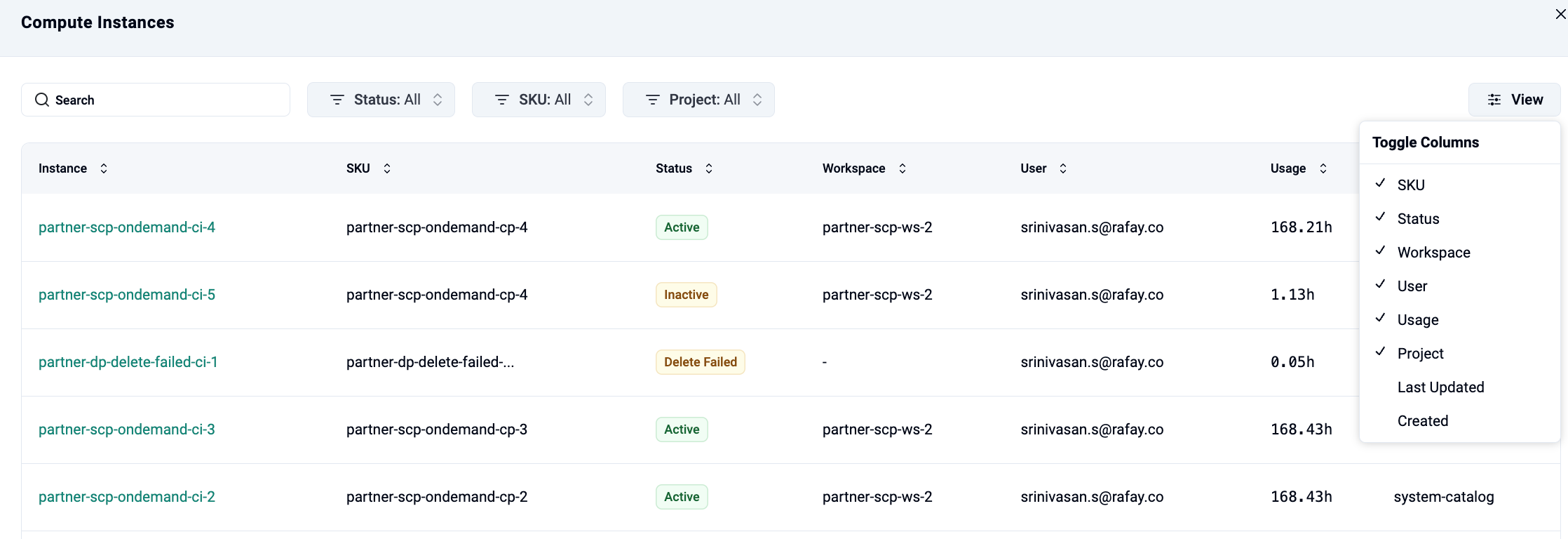The height and width of the screenshot is (539, 1568).
Task: Click into the Search input field
Action: pos(168,100)
